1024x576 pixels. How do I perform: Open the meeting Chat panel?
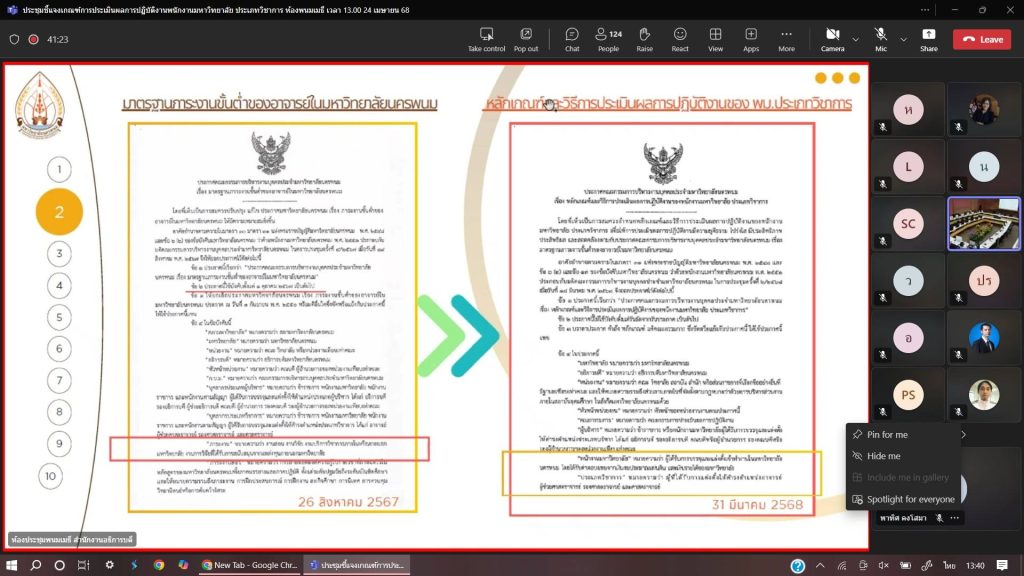572,39
